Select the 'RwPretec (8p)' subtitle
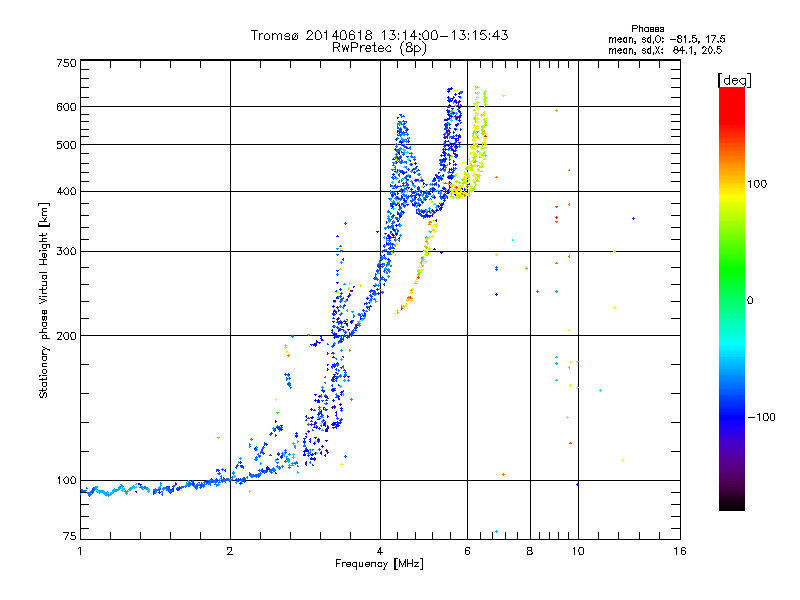Viewport: 800px width, 600px height. coord(379,48)
